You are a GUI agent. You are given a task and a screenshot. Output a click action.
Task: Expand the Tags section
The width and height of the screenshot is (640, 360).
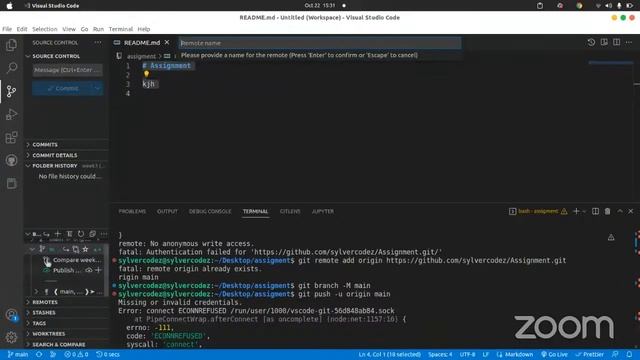(x=39, y=323)
